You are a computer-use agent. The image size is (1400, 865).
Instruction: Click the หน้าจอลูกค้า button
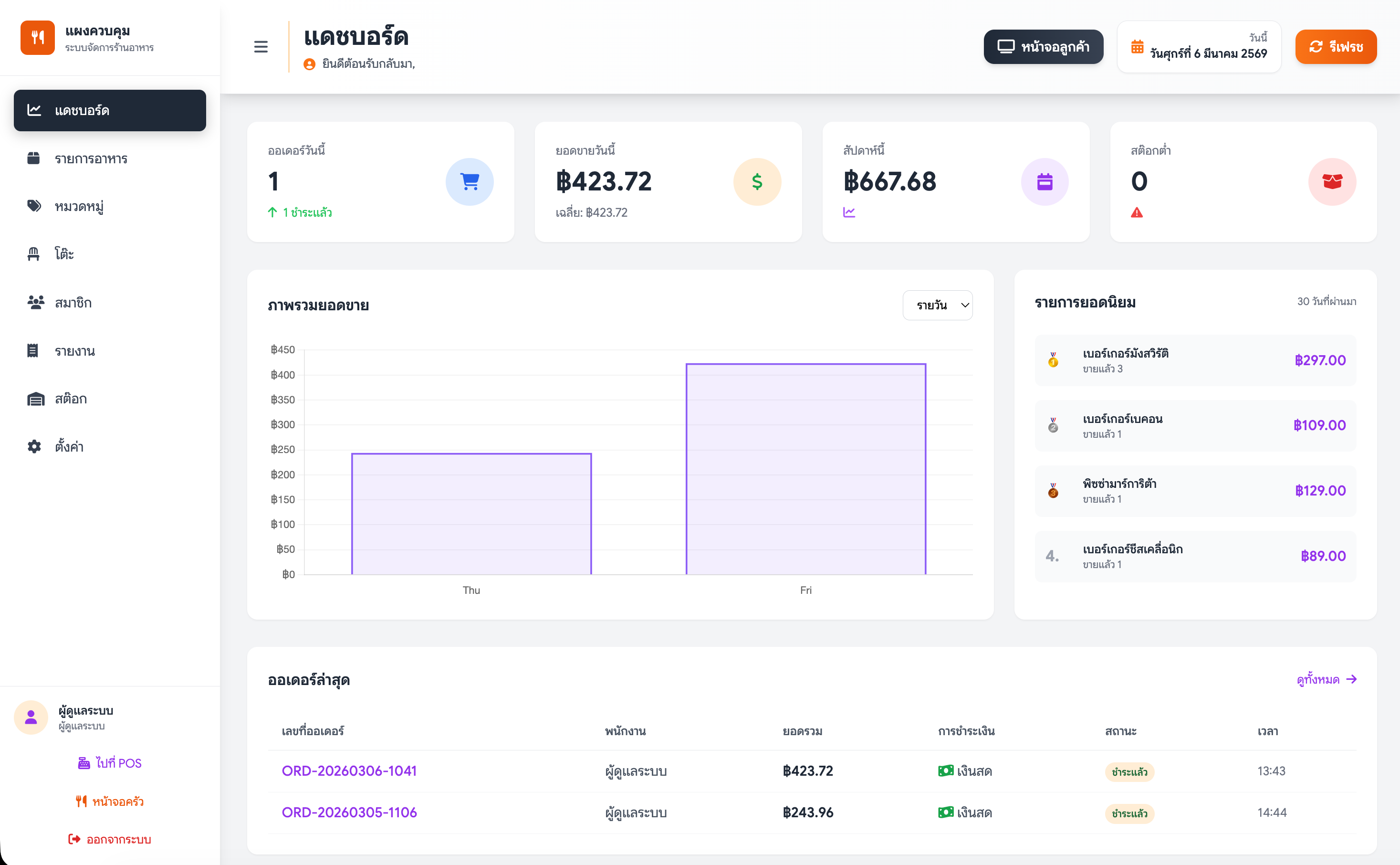1043,47
